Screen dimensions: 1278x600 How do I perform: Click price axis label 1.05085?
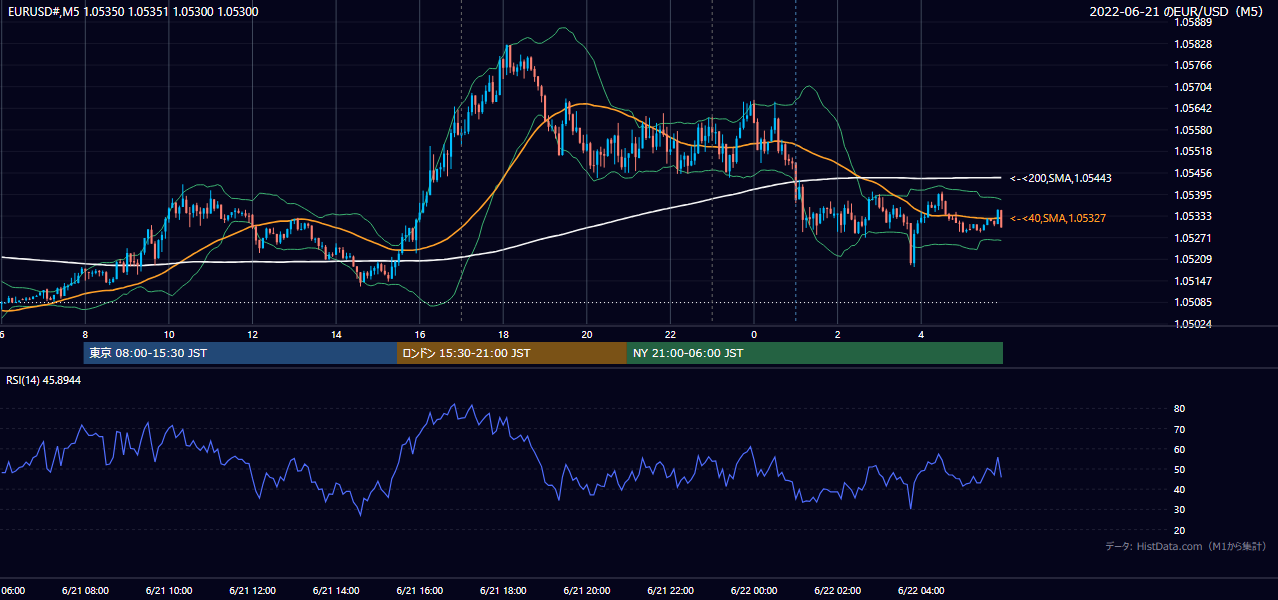(x=1193, y=302)
